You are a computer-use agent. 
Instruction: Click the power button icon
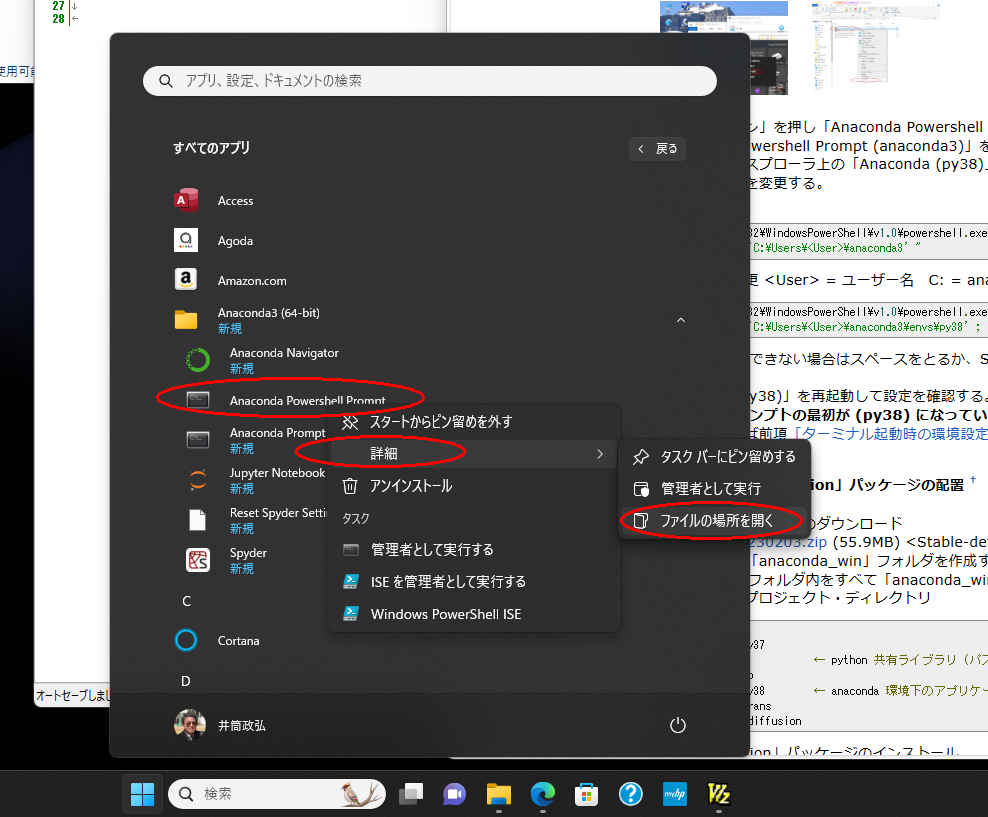pyautogui.click(x=677, y=725)
